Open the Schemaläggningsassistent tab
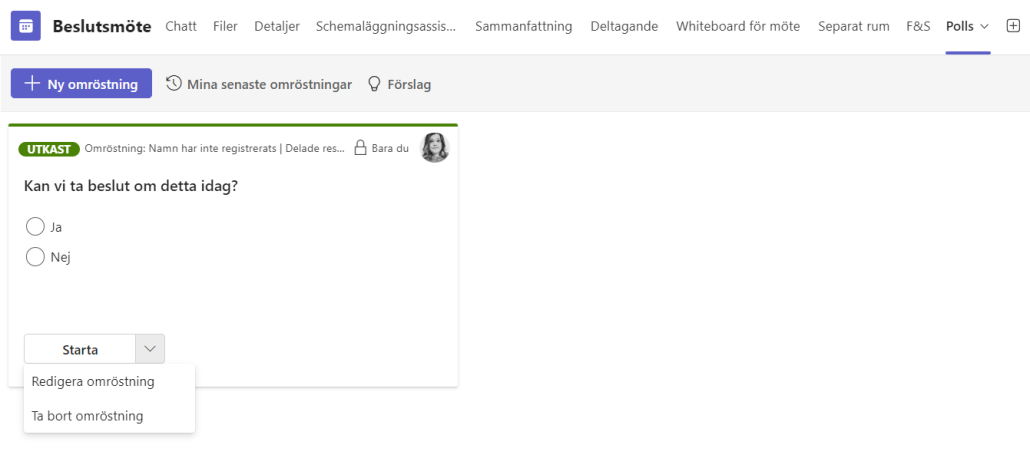The height and width of the screenshot is (455, 1030). click(x=386, y=26)
